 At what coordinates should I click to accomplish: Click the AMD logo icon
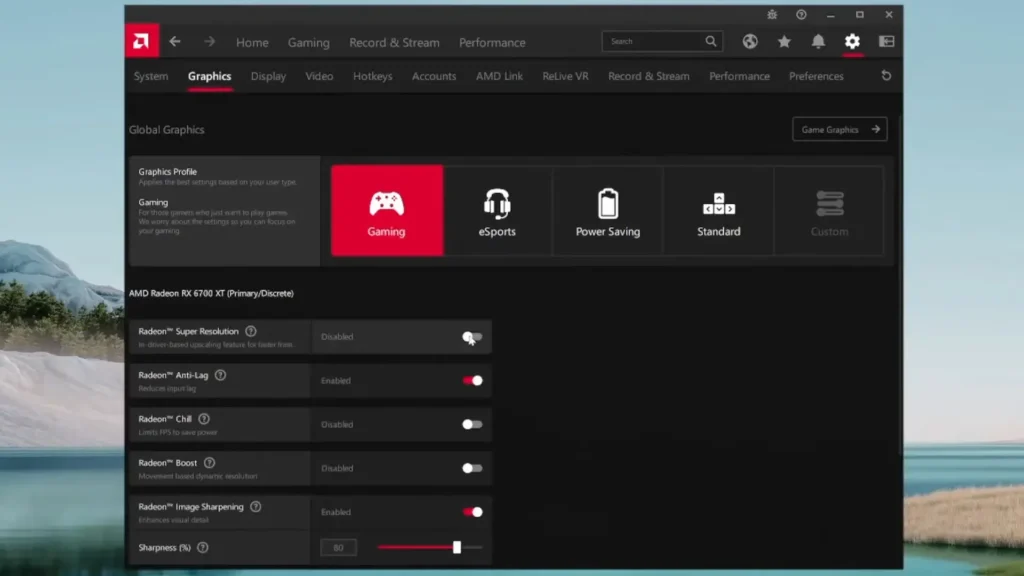tap(142, 41)
